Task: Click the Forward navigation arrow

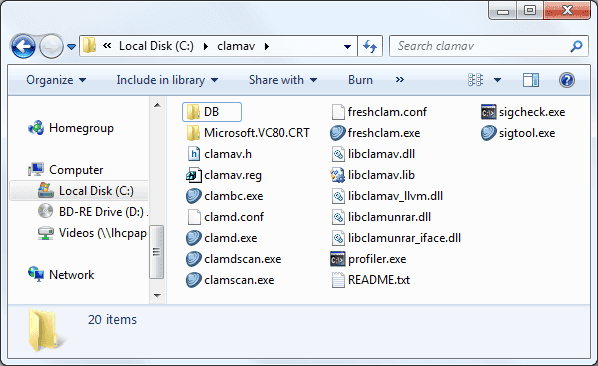Action: [51, 47]
